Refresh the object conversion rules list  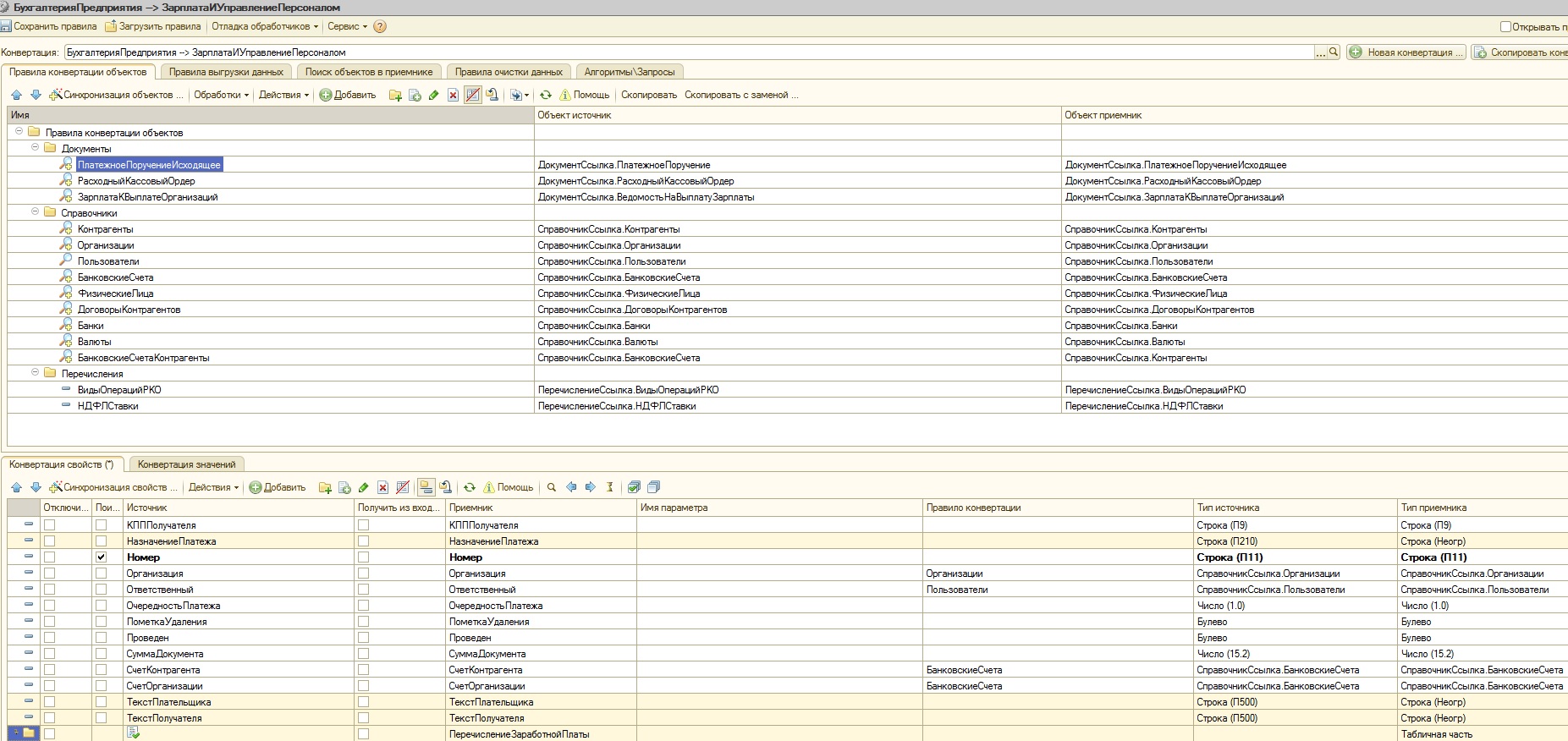[546, 95]
